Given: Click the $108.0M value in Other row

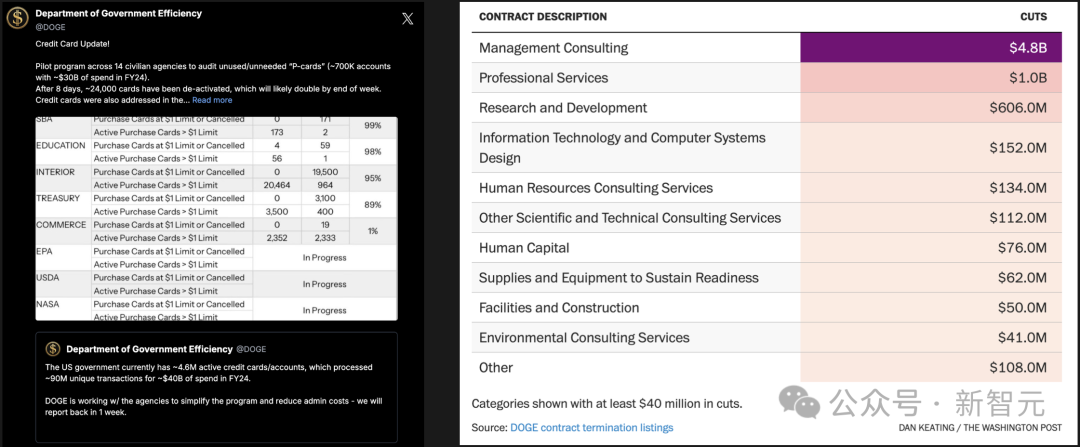Looking at the screenshot, I should click(x=1018, y=368).
